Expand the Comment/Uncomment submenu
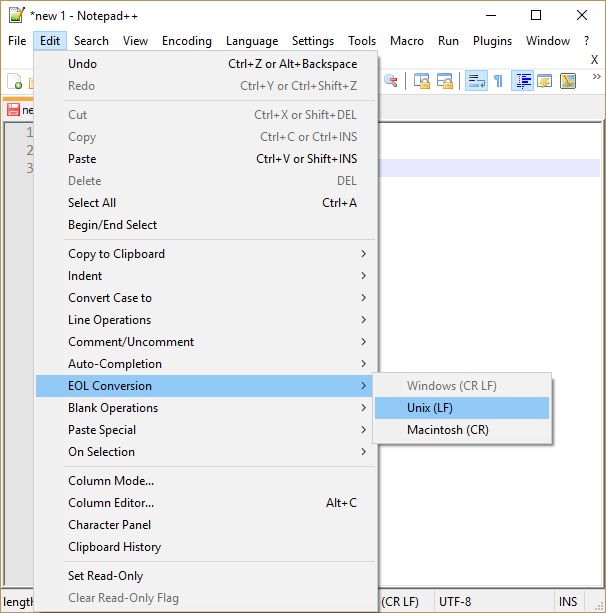 [x=206, y=342]
